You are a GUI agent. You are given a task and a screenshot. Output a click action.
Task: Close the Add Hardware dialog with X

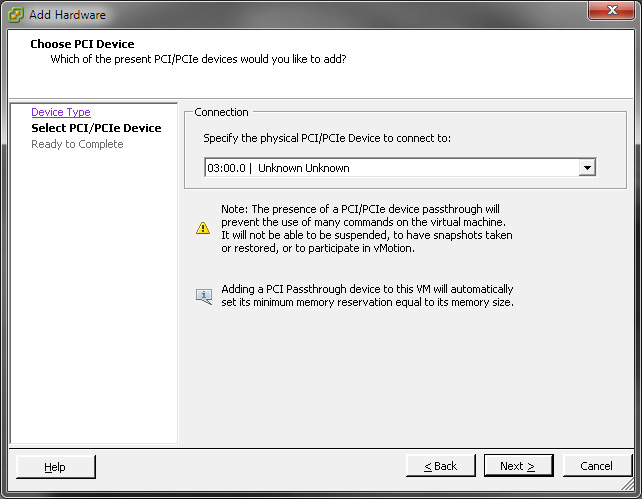611,10
